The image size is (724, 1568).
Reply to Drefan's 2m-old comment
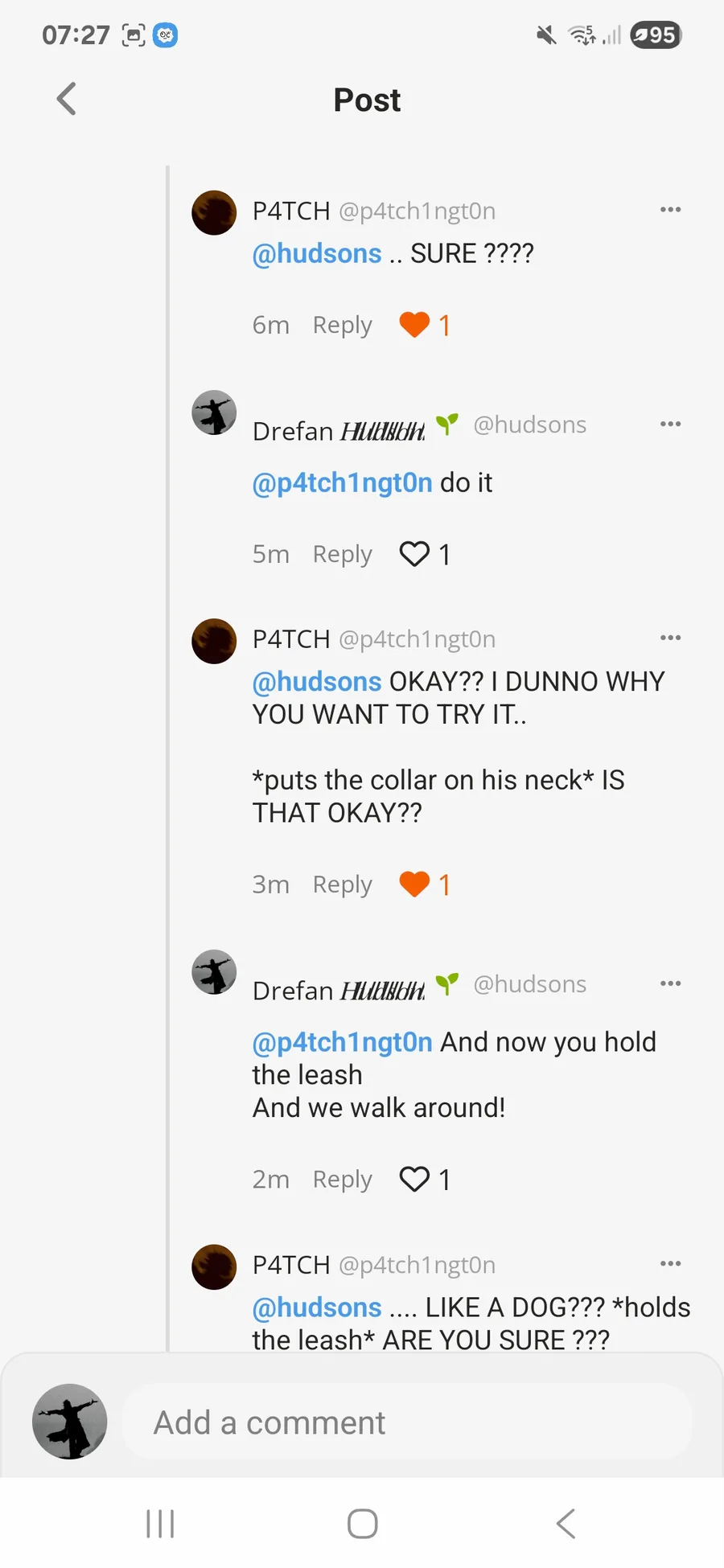(x=343, y=1180)
